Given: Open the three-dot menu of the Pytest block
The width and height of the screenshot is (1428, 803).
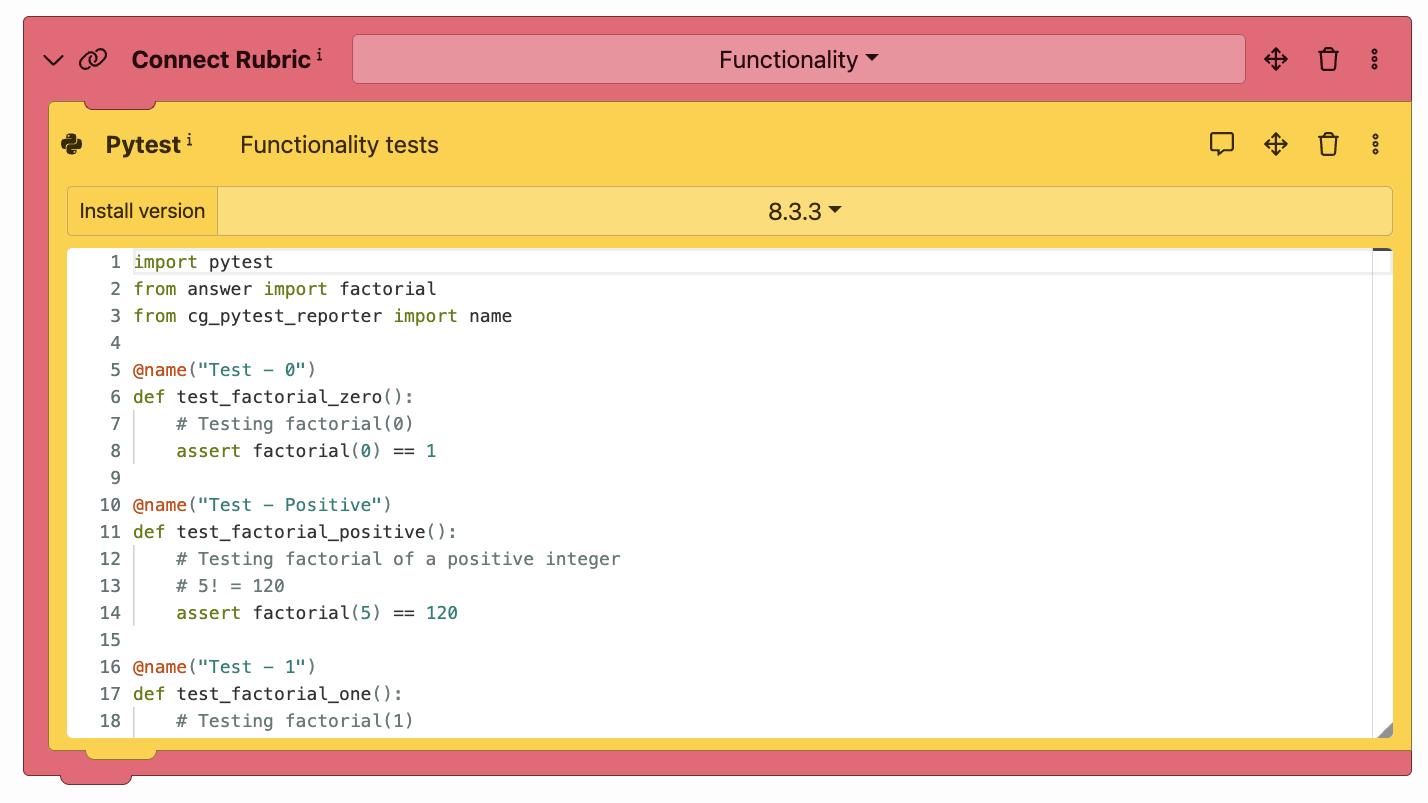Looking at the screenshot, I should (x=1375, y=144).
